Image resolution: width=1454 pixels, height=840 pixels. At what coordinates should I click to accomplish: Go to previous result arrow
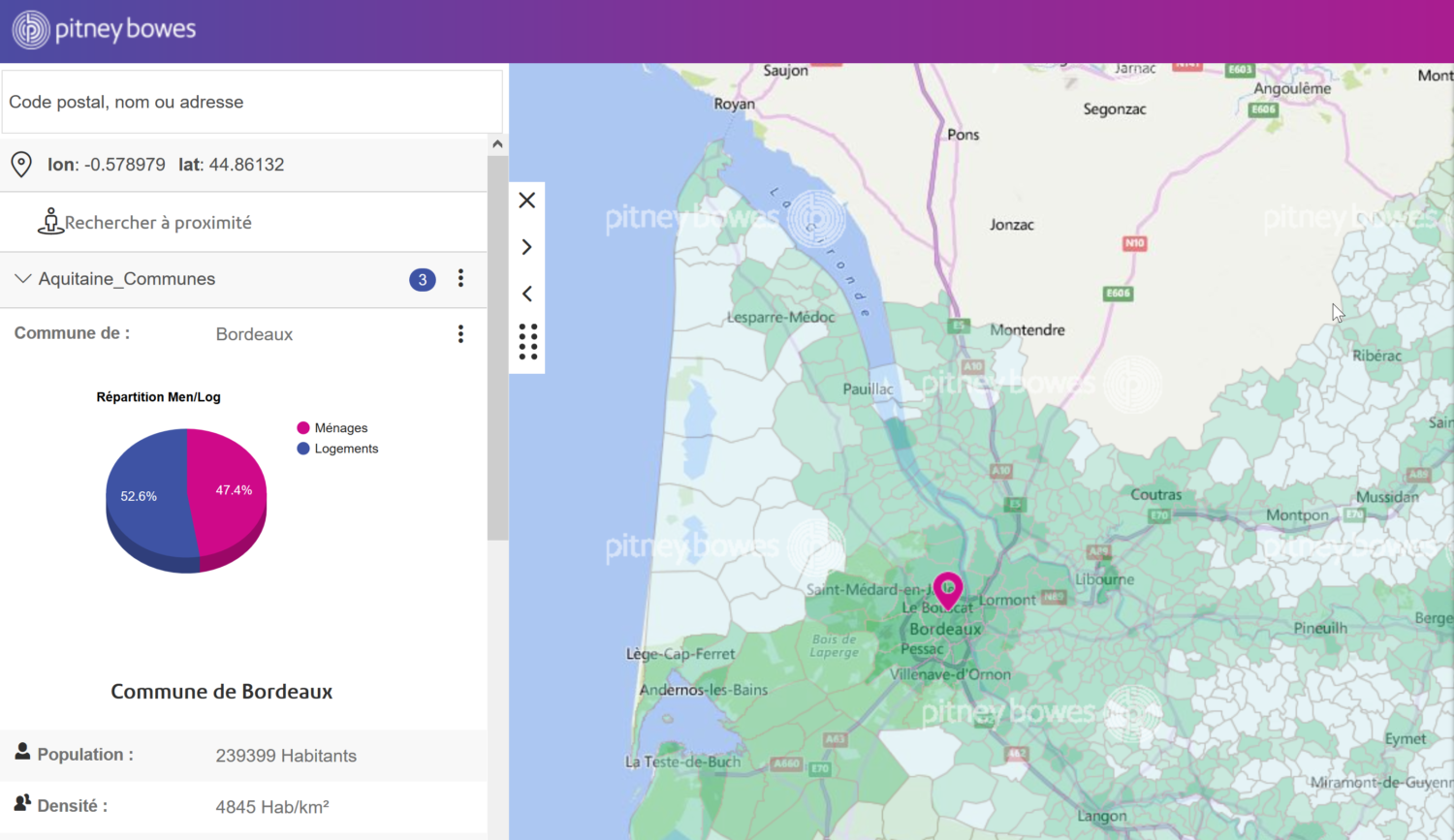[x=527, y=294]
